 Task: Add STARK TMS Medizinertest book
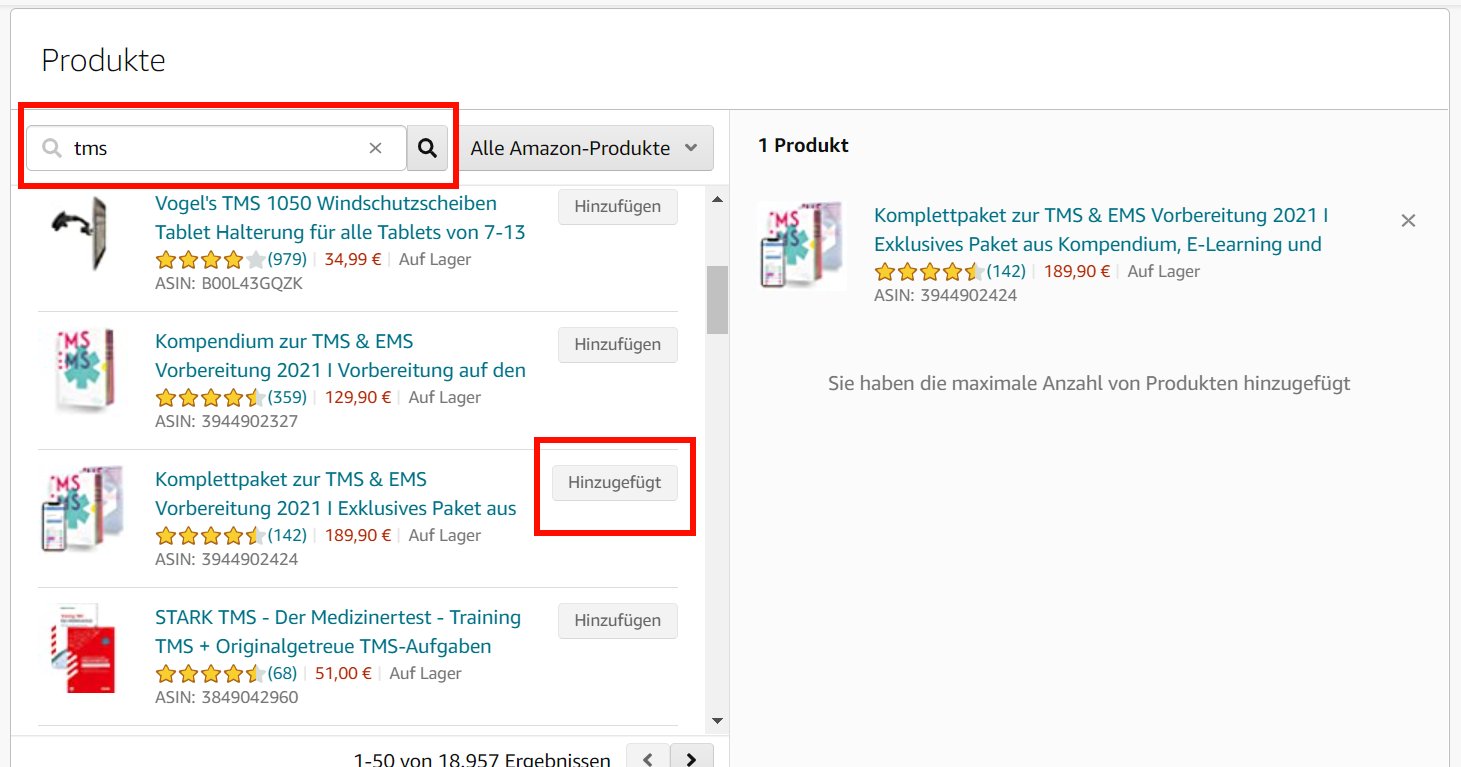click(617, 621)
